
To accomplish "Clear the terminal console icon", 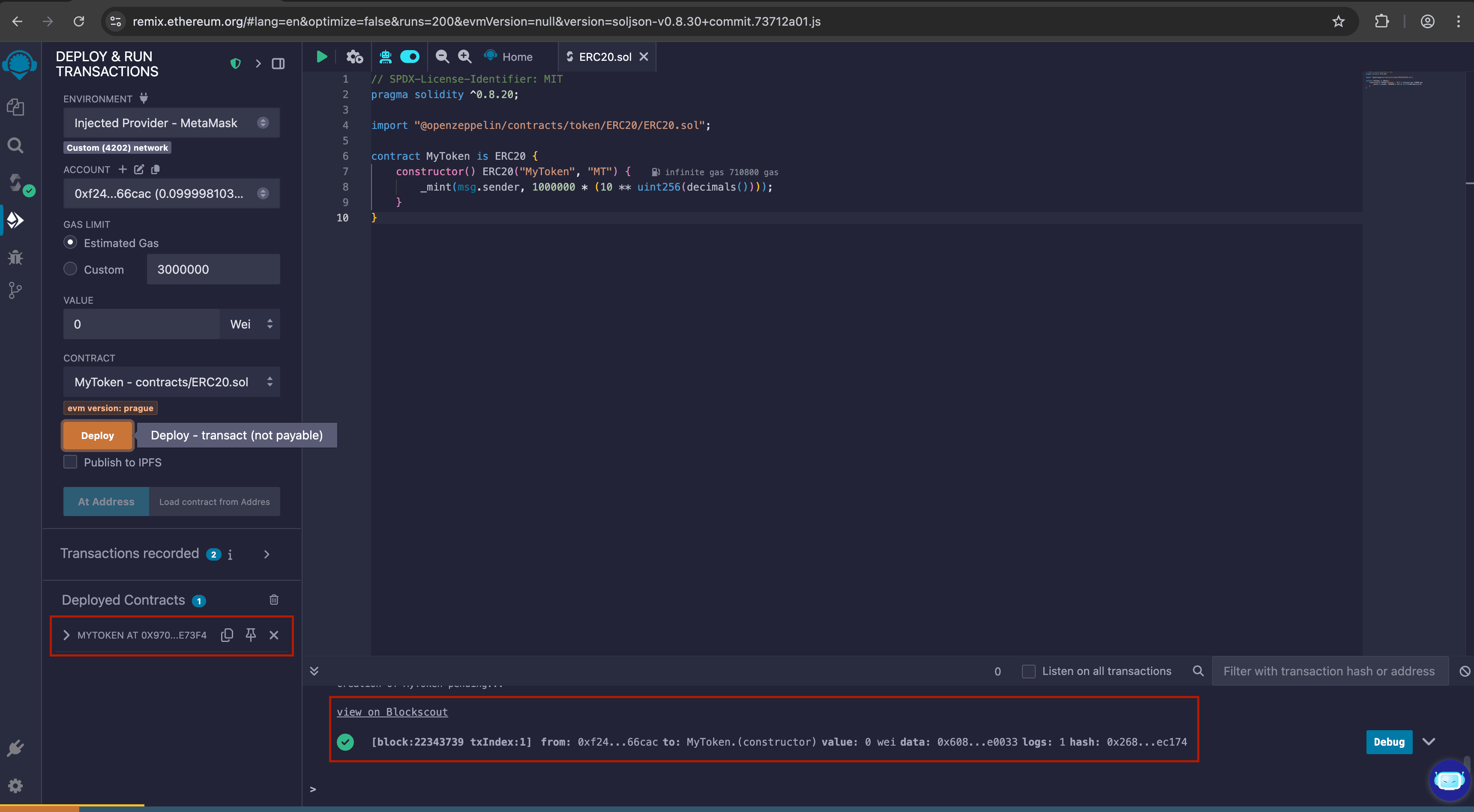I will point(1465,671).
